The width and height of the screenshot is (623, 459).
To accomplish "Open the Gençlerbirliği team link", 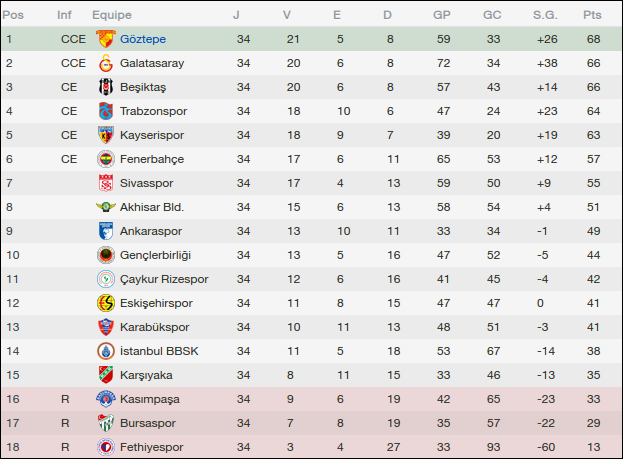I will point(155,255).
